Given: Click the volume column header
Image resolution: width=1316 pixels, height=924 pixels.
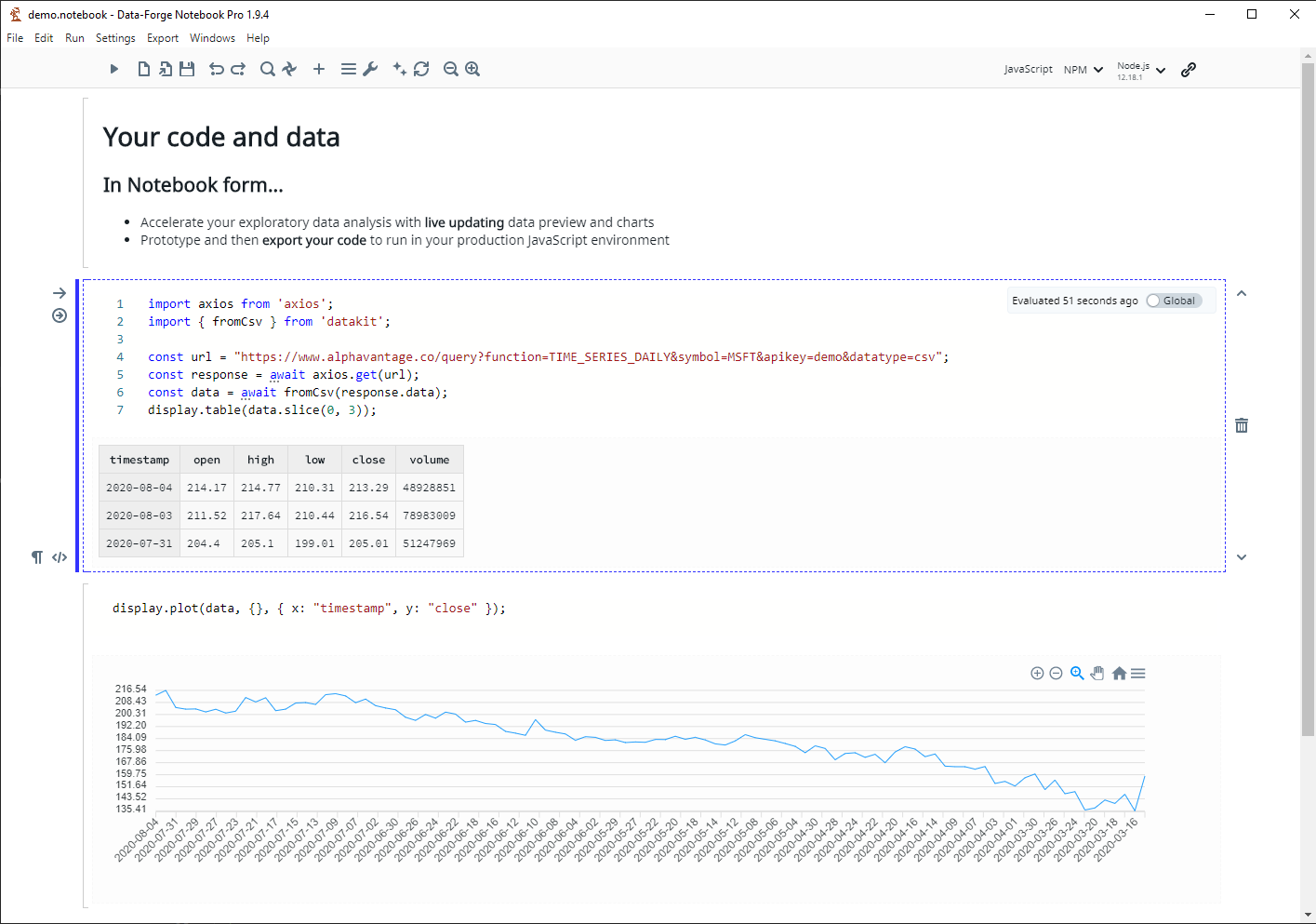Looking at the screenshot, I should (x=430, y=460).
